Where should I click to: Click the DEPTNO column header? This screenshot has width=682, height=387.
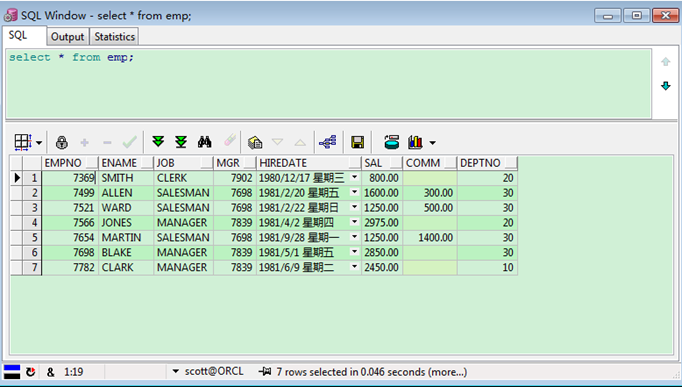point(487,163)
